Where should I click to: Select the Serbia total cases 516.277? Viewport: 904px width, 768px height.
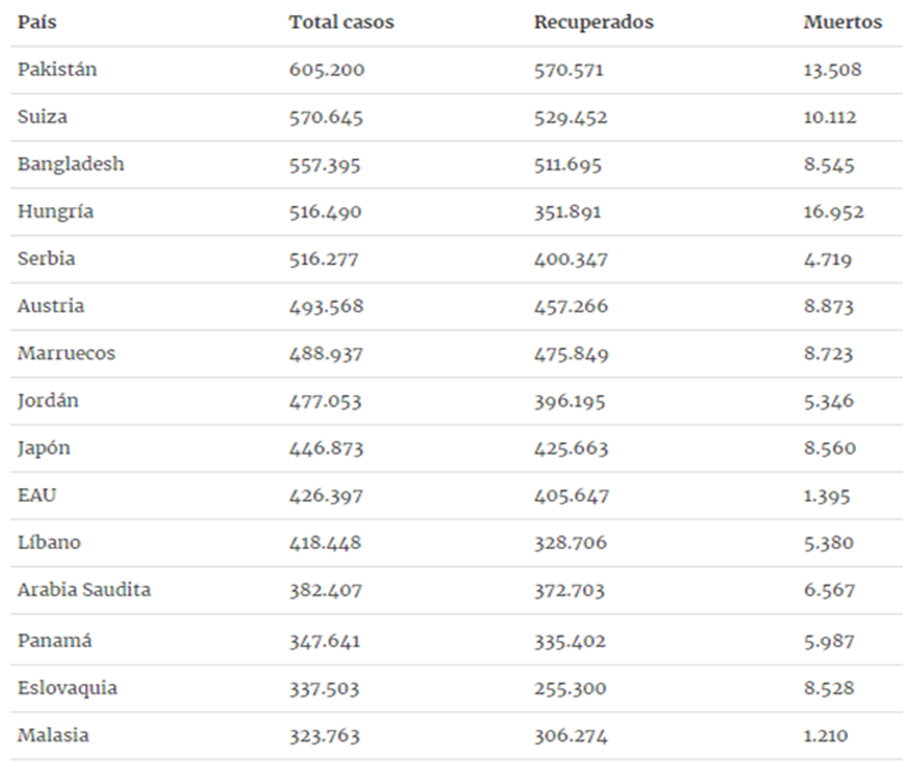pyautogui.click(x=323, y=258)
